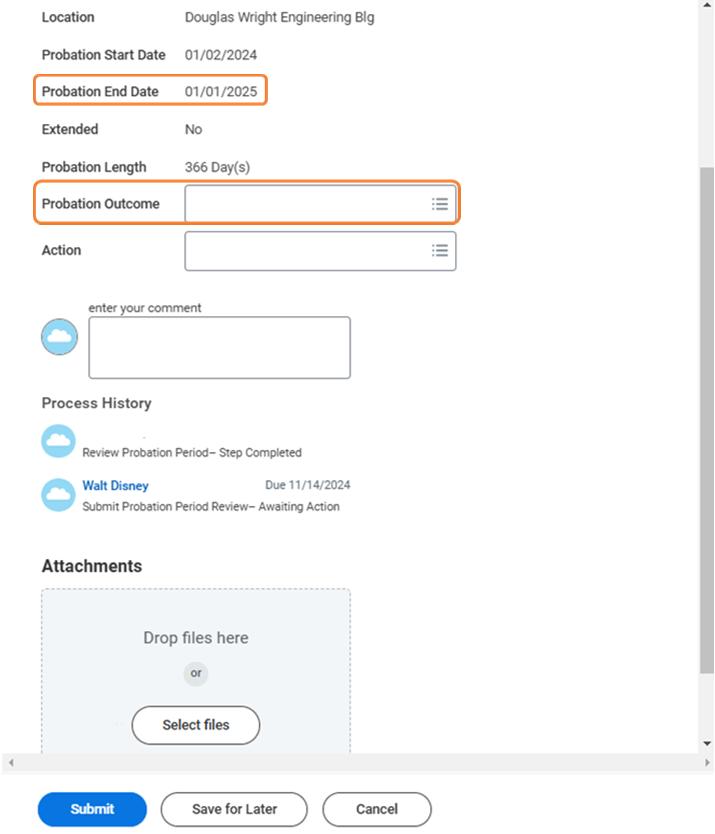Click the horizontal scrollbar track
715x834 pixels.
(350, 763)
